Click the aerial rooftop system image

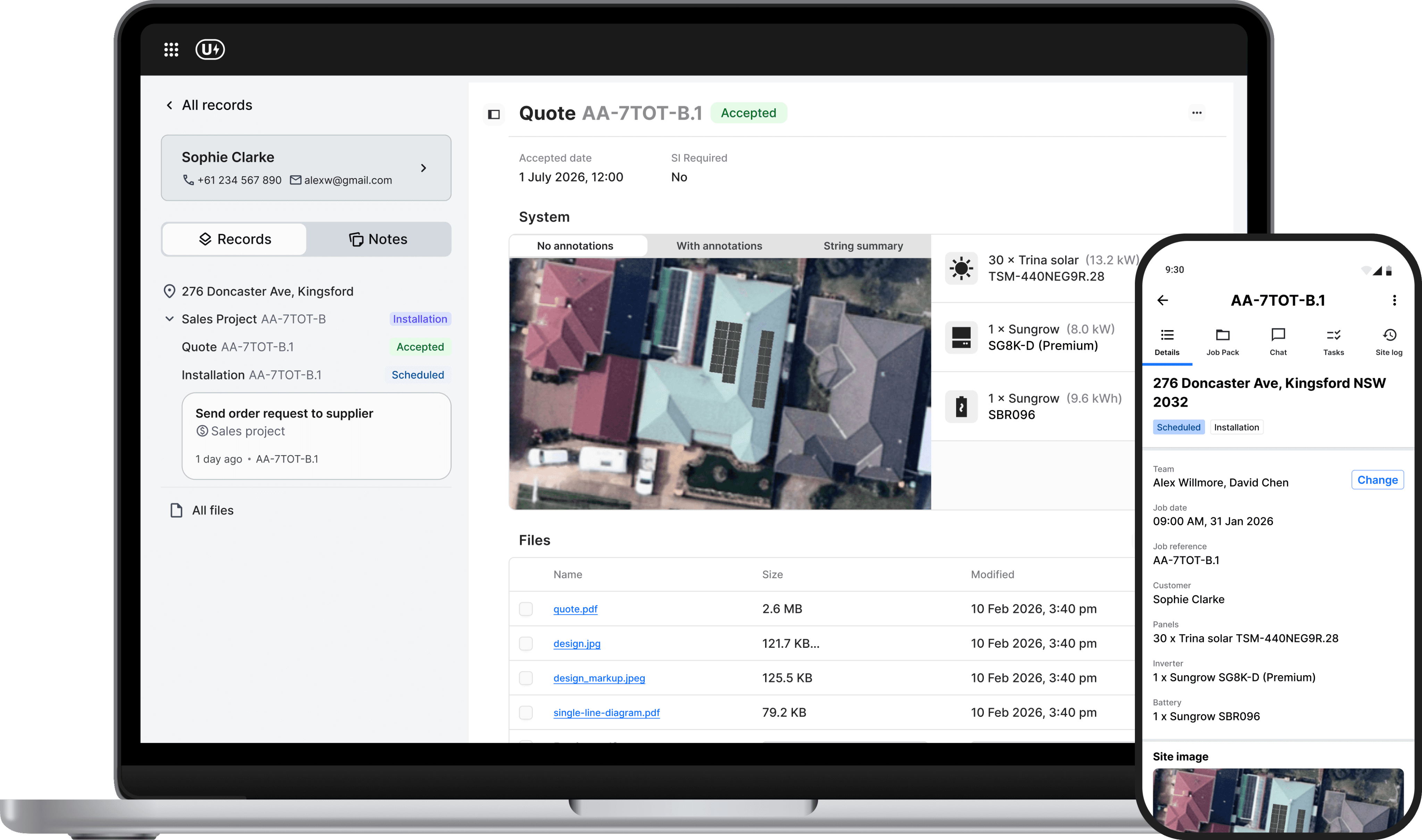[719, 384]
